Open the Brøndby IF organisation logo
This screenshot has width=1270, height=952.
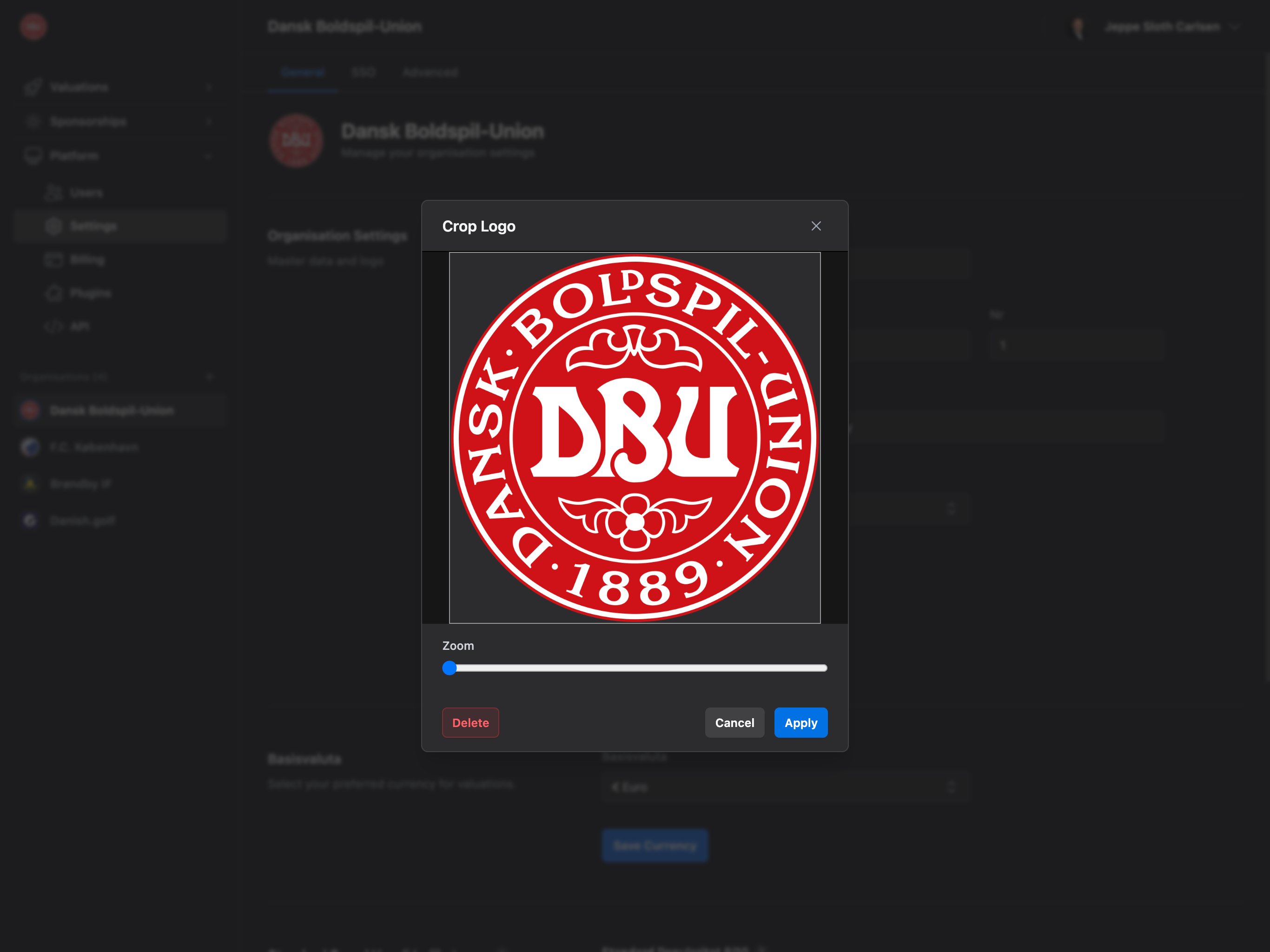pos(30,483)
